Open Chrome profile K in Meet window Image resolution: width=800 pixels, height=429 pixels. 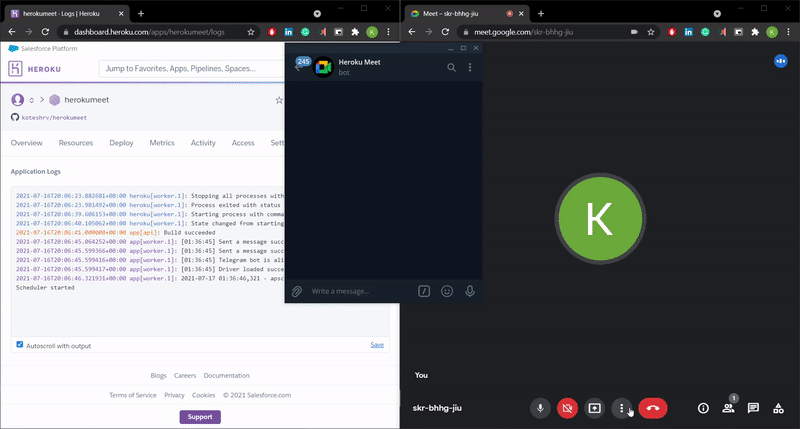(x=772, y=32)
